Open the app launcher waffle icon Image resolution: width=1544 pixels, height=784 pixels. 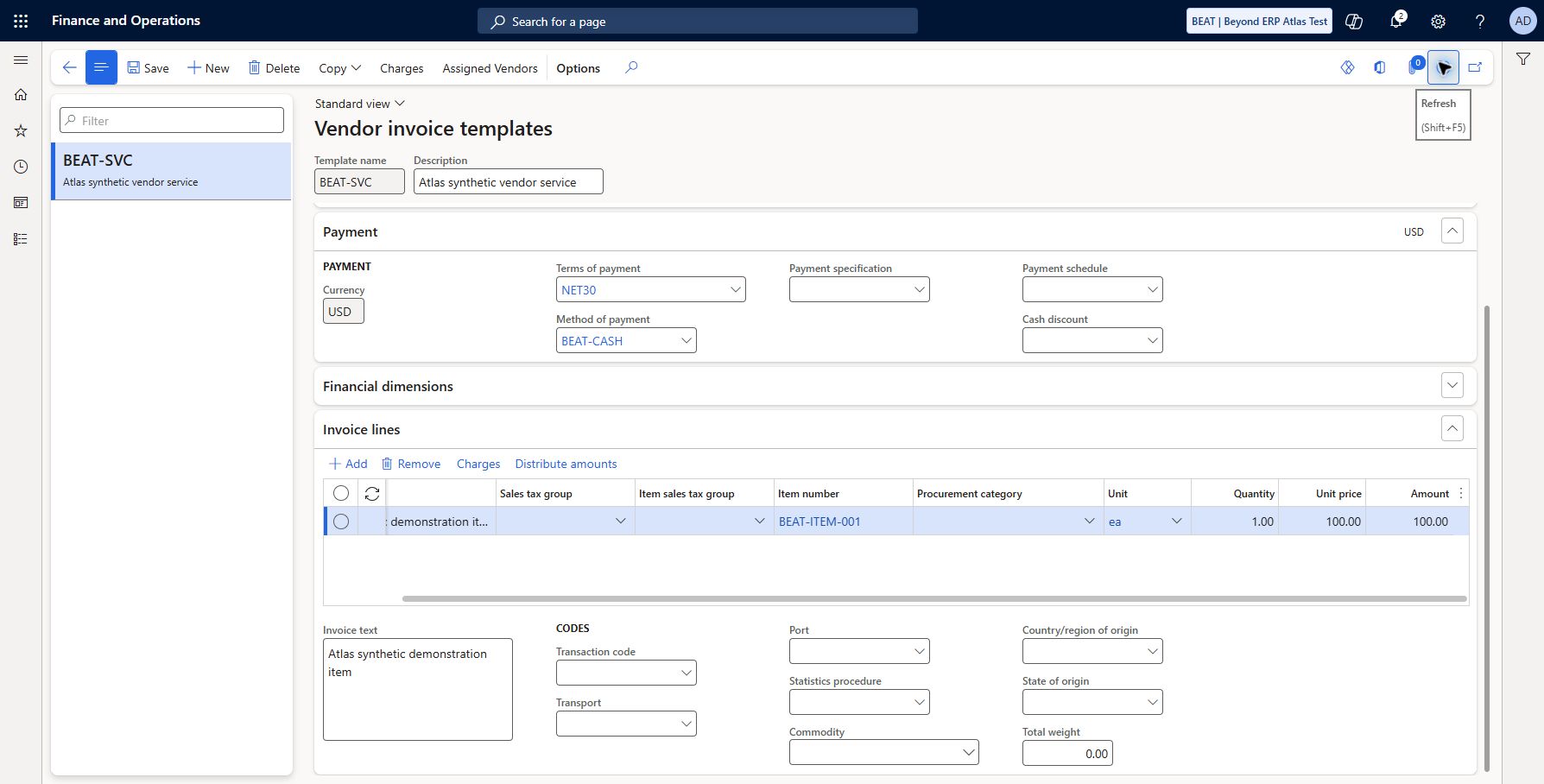tap(21, 21)
